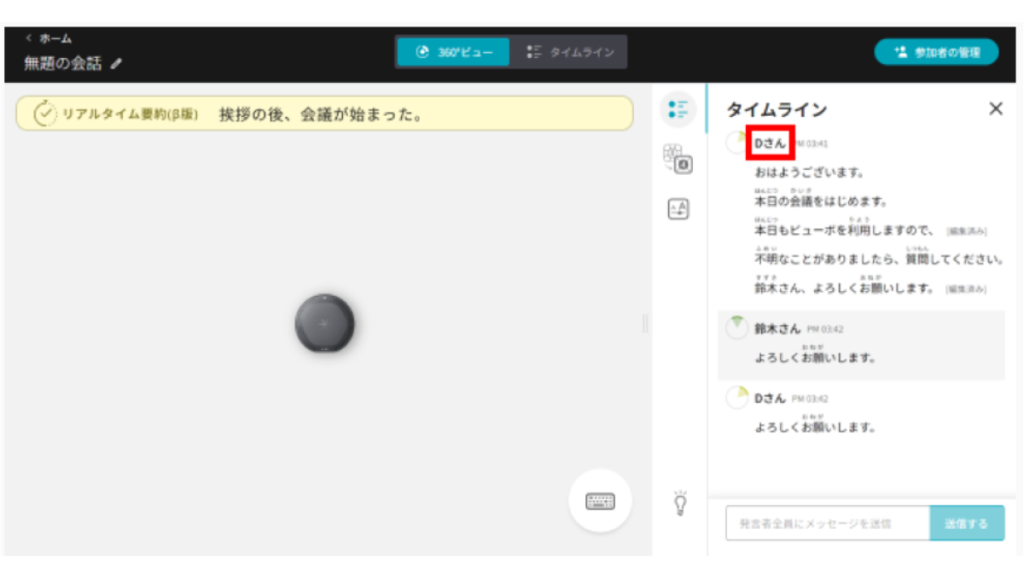
Task: Open 参加者の管理
Action: [x=936, y=52]
